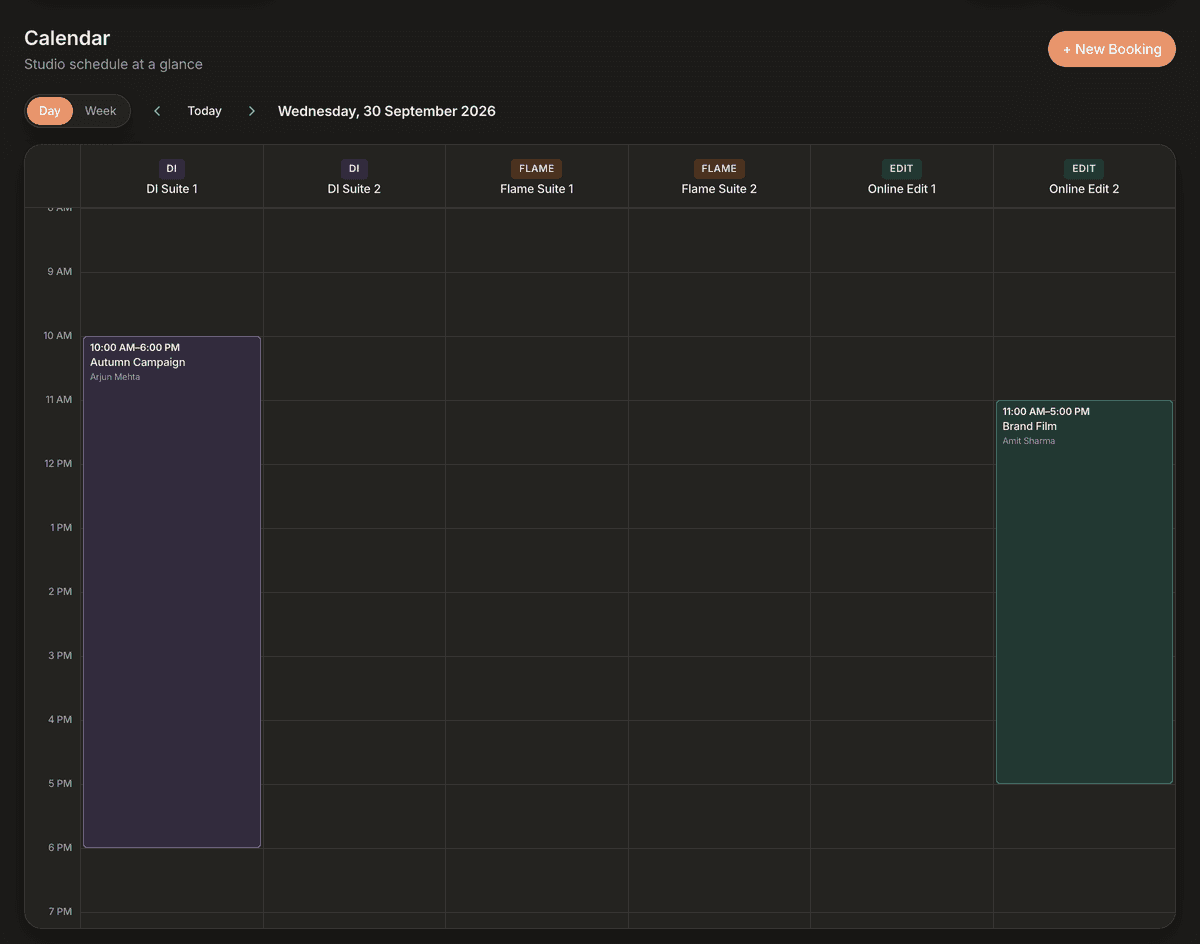Jump to Today

[205, 111]
